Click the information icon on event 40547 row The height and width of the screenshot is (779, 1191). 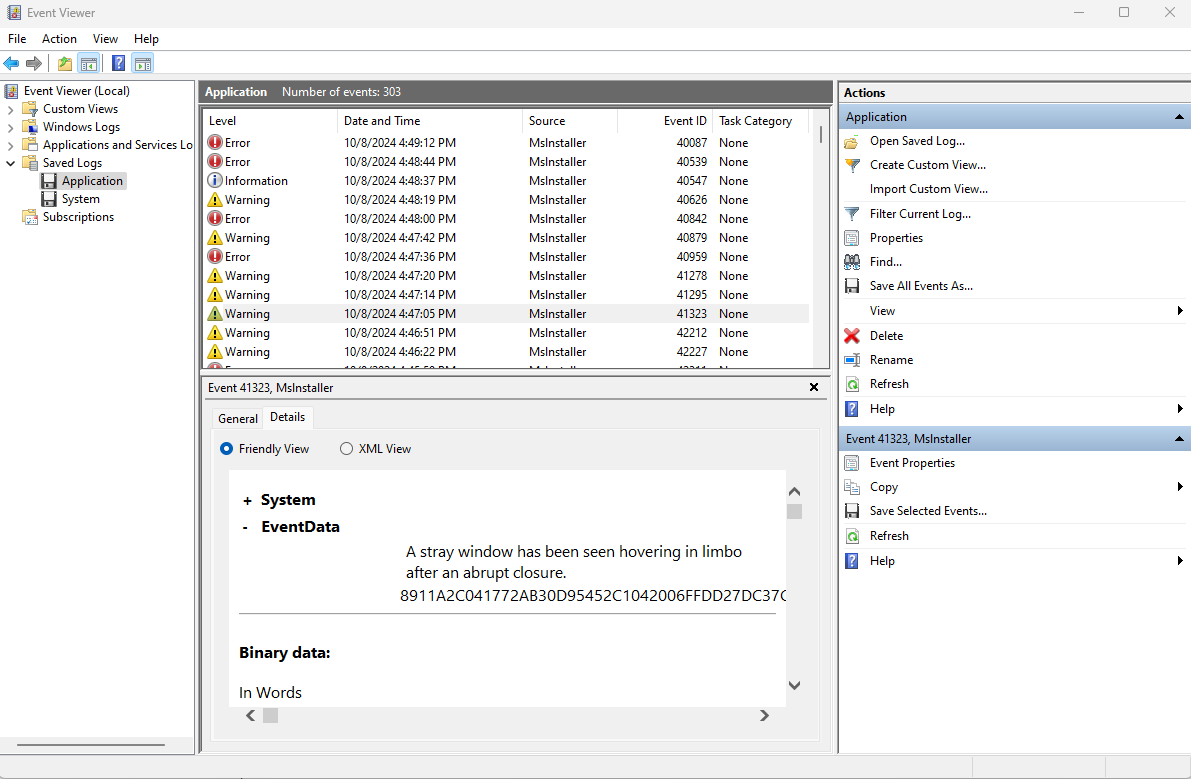[215, 181]
